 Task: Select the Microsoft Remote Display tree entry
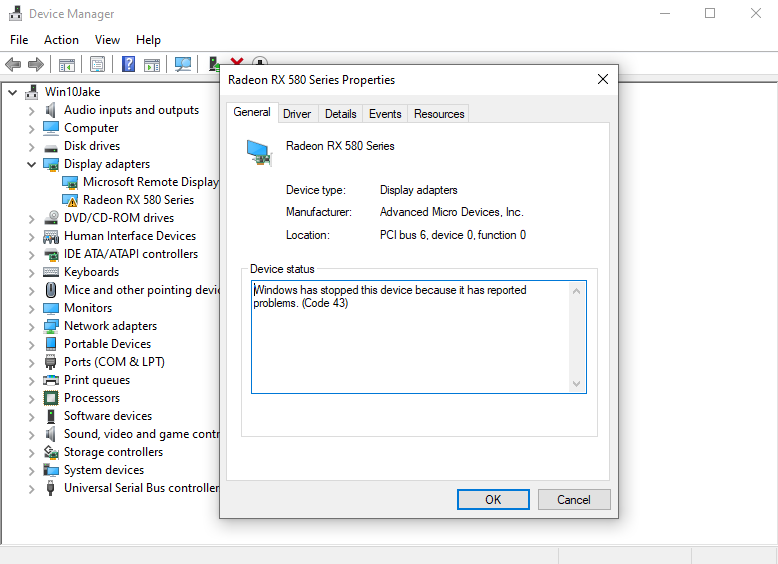coord(151,182)
